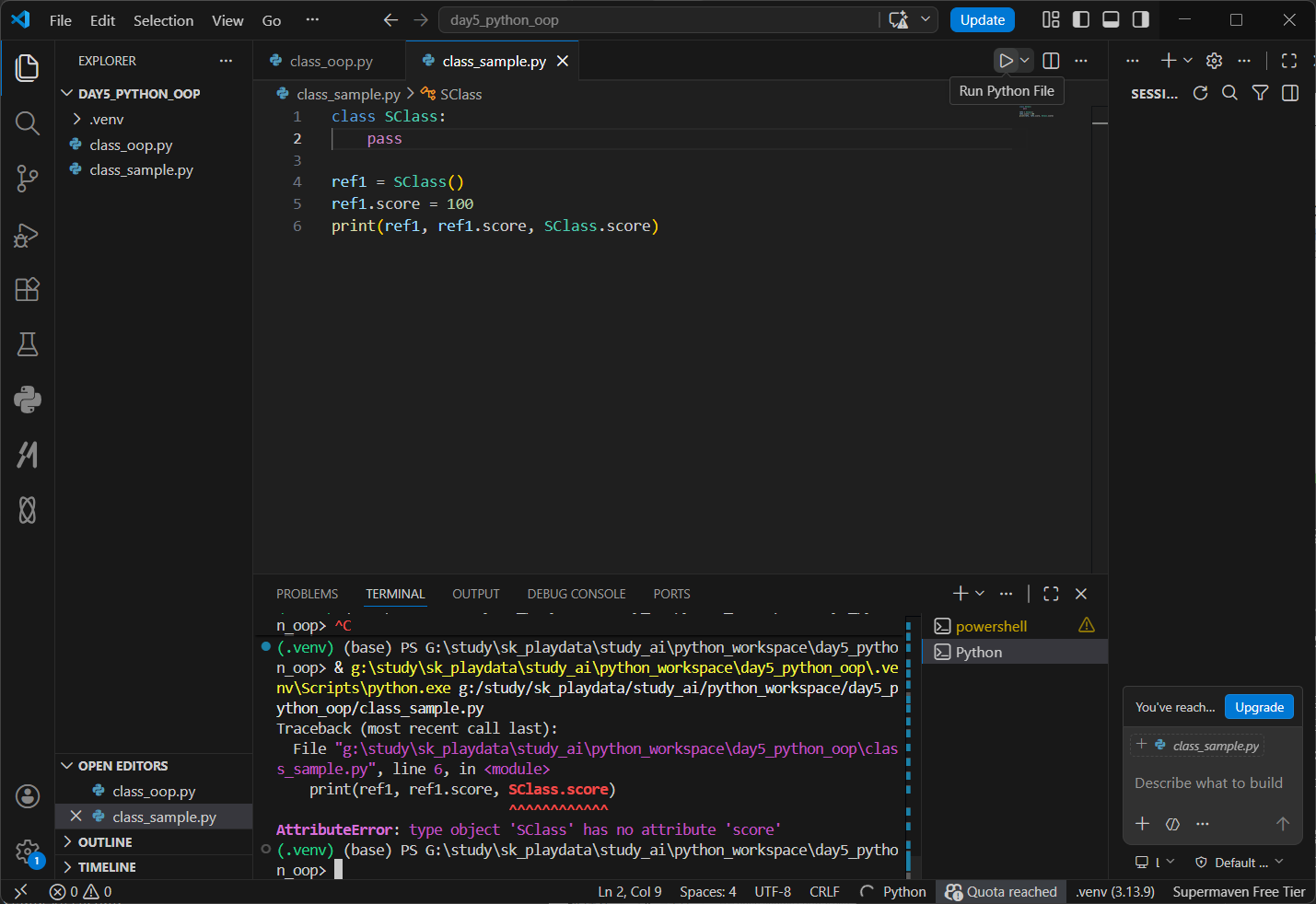
Task: Click Supermaven Free Tier status item
Action: click(x=1239, y=891)
